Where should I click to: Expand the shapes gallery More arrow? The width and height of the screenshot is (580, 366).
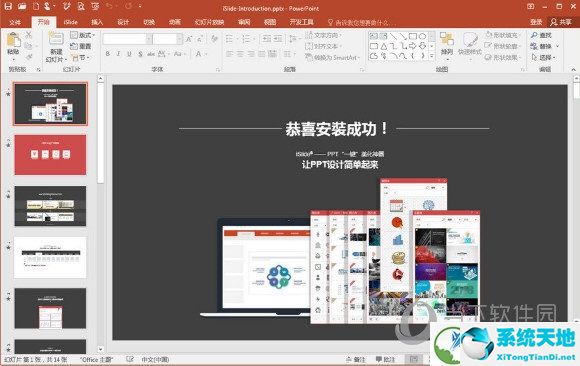point(432,56)
